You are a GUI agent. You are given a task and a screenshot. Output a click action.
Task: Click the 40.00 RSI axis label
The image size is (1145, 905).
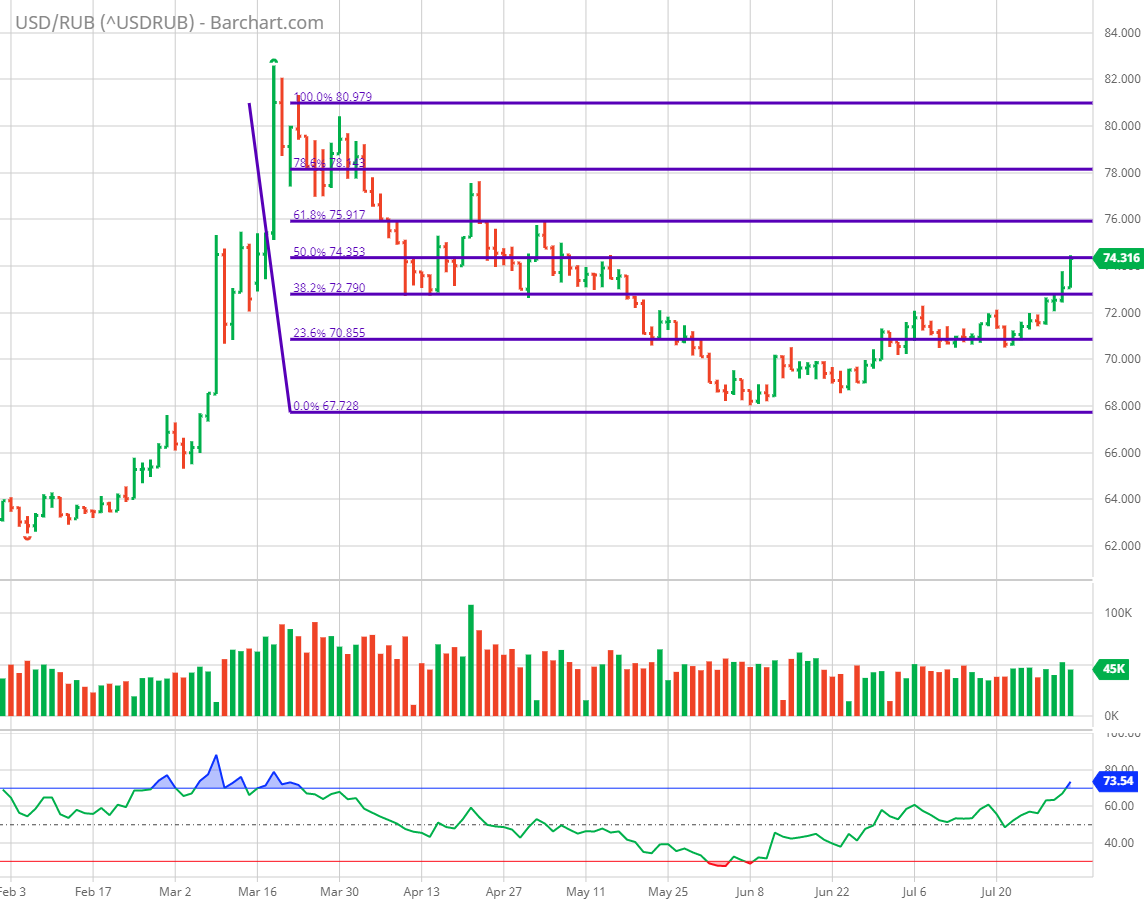(1119, 843)
